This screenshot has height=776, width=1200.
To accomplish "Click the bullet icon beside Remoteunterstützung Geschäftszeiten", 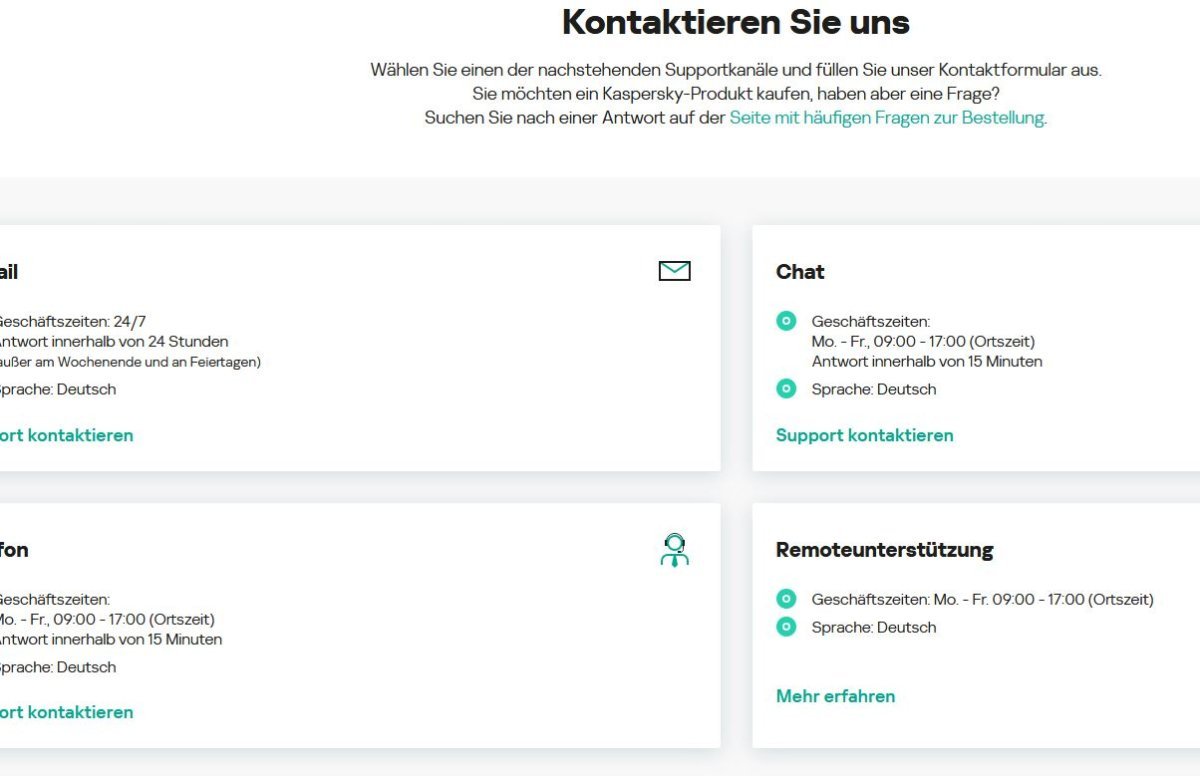I will tap(786, 599).
